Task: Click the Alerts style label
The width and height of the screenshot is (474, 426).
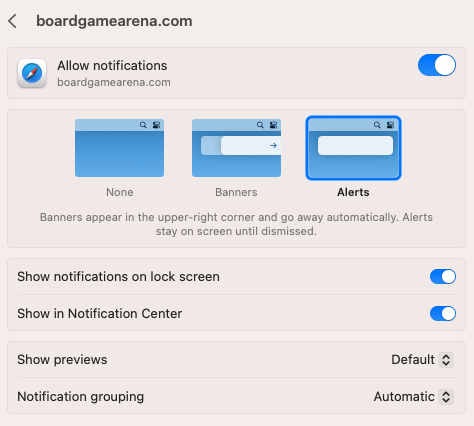Action: (x=353, y=192)
